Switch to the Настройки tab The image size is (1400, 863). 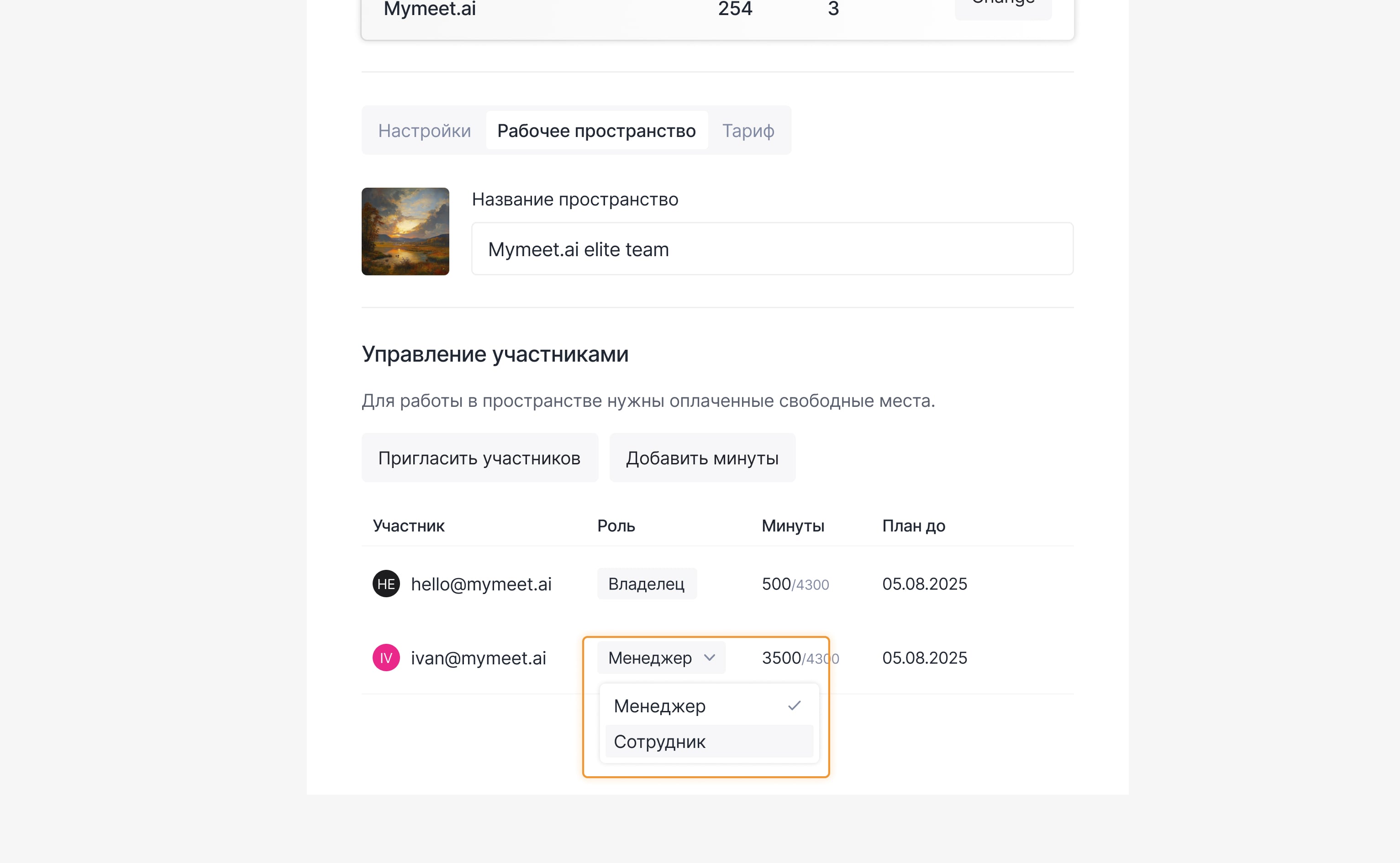(x=424, y=131)
